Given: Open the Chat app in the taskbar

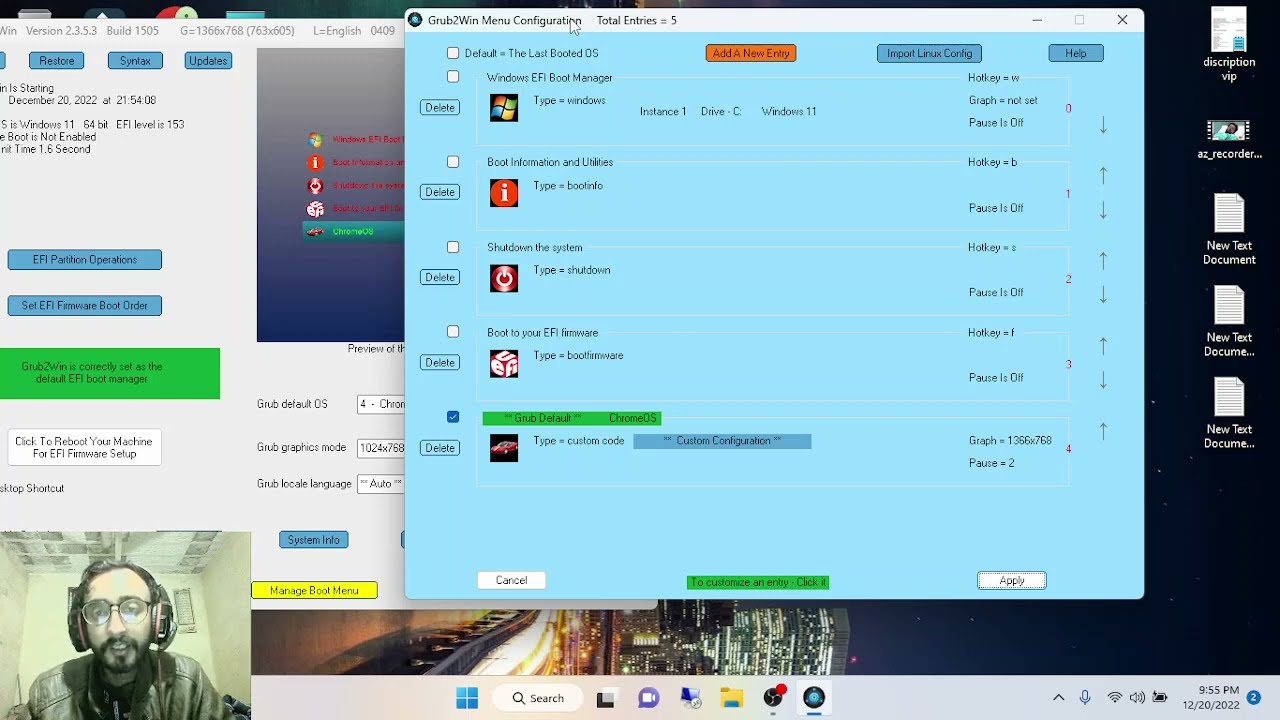Looking at the screenshot, I should [x=648, y=698].
